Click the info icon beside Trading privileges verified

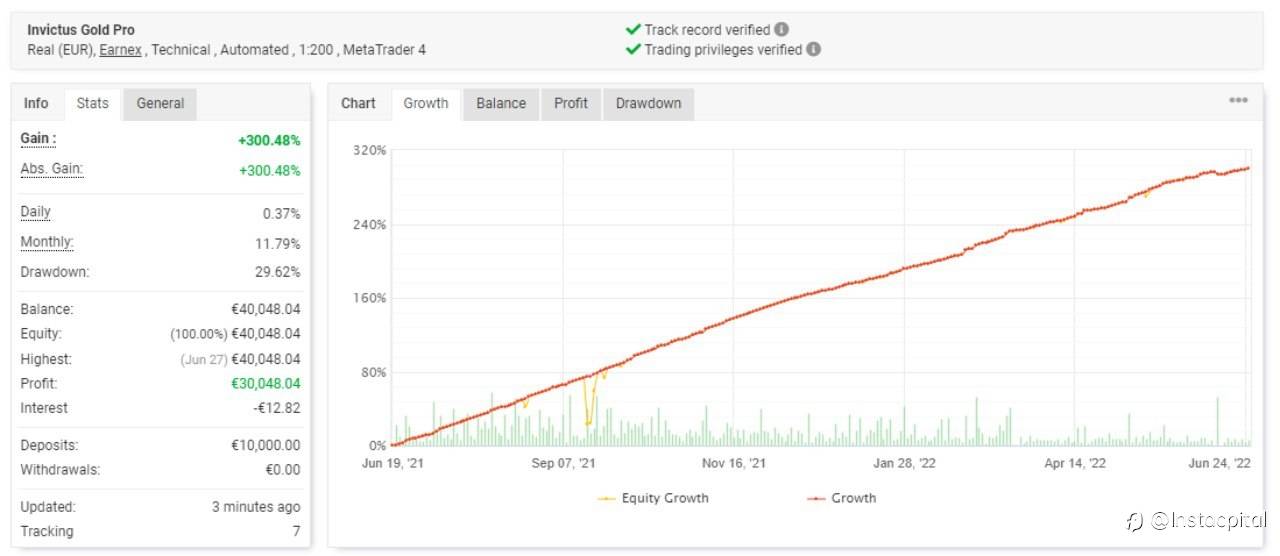pos(814,49)
